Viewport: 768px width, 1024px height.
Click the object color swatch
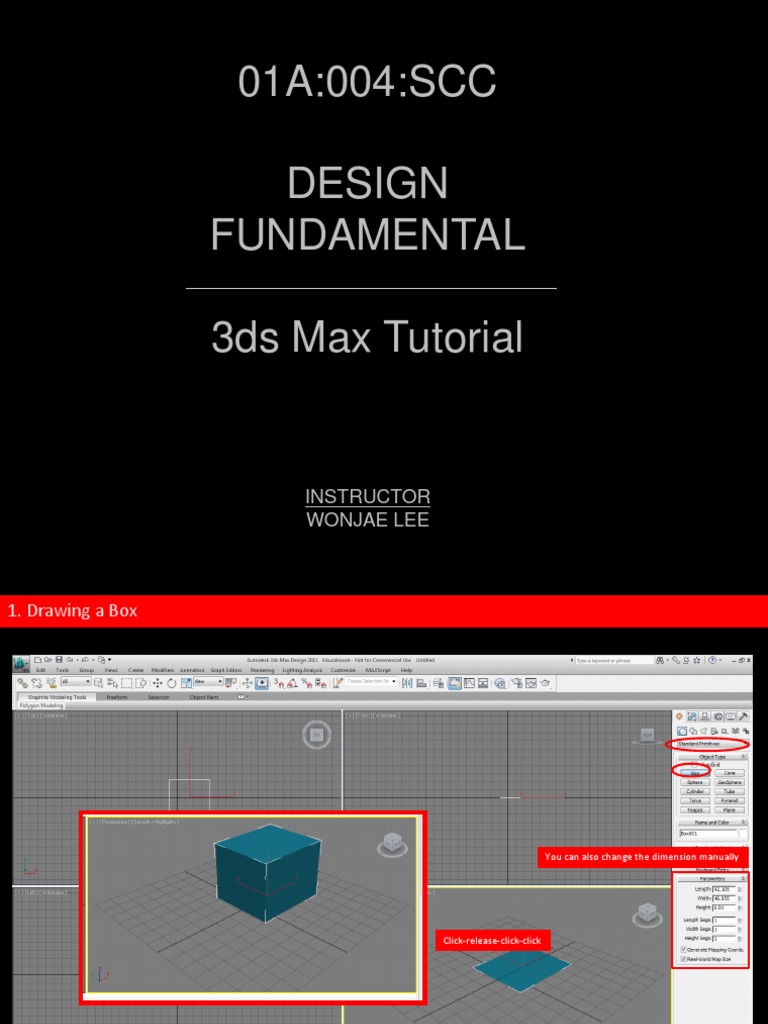tap(743, 832)
